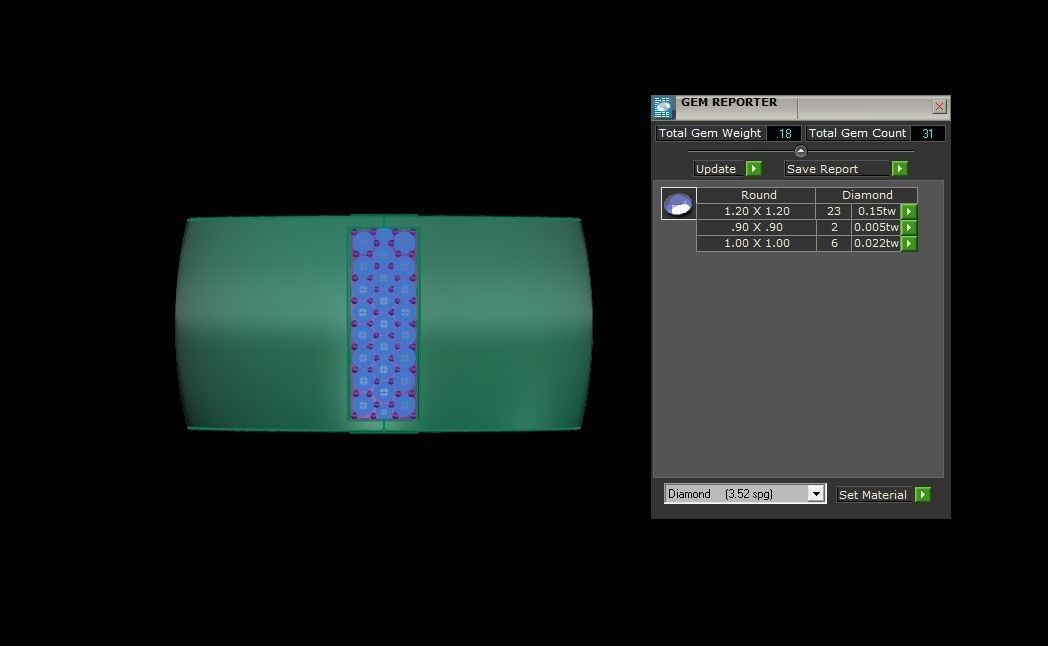
Task: Select the 1.00 X 1.00 size cell
Action: [x=756, y=243]
